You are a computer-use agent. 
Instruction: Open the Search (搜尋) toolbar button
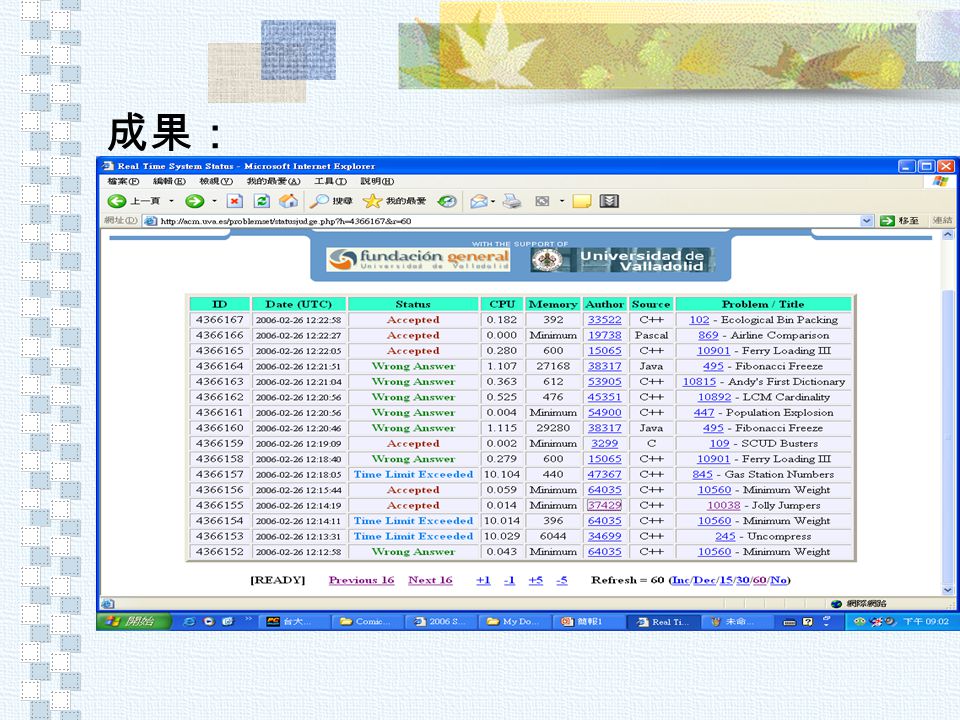tap(331, 201)
